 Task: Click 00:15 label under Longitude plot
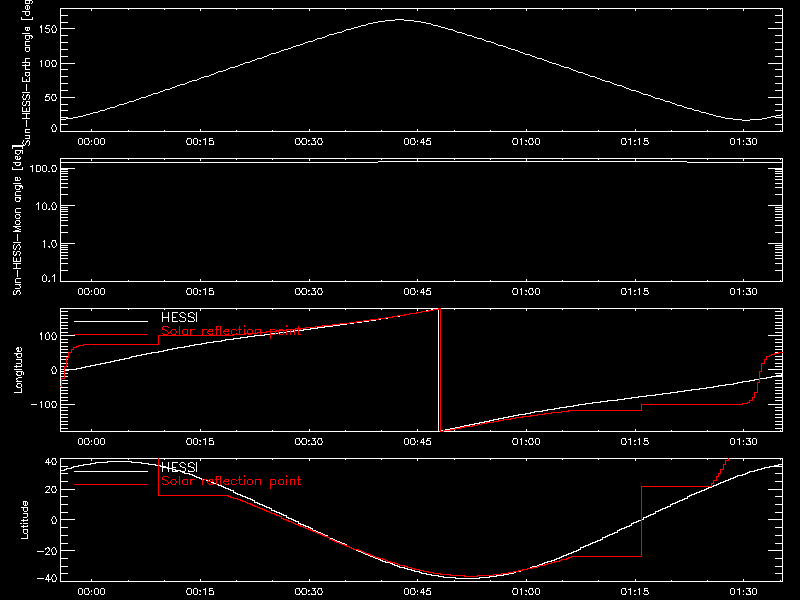pyautogui.click(x=200, y=442)
